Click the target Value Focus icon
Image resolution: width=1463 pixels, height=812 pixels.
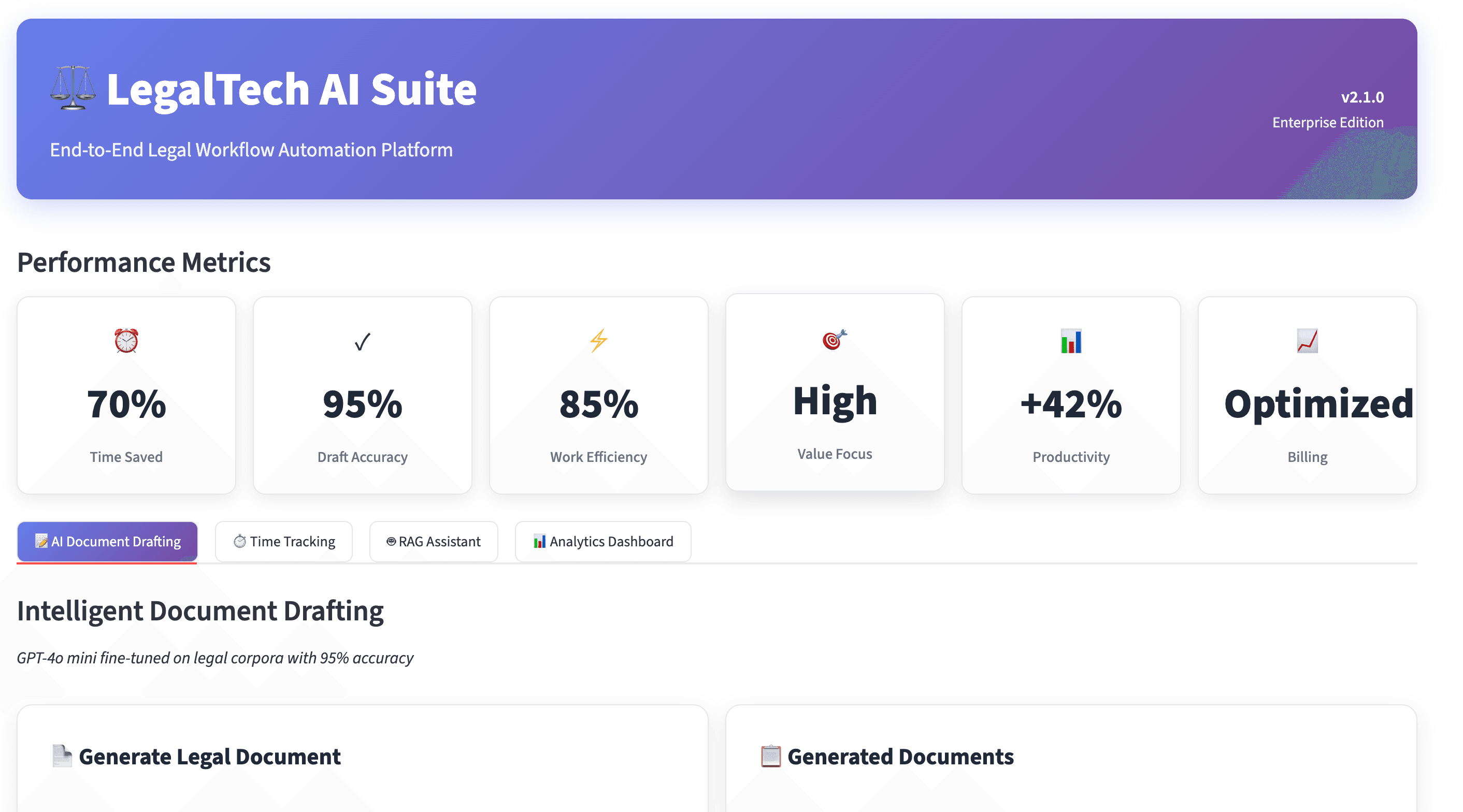coord(834,339)
